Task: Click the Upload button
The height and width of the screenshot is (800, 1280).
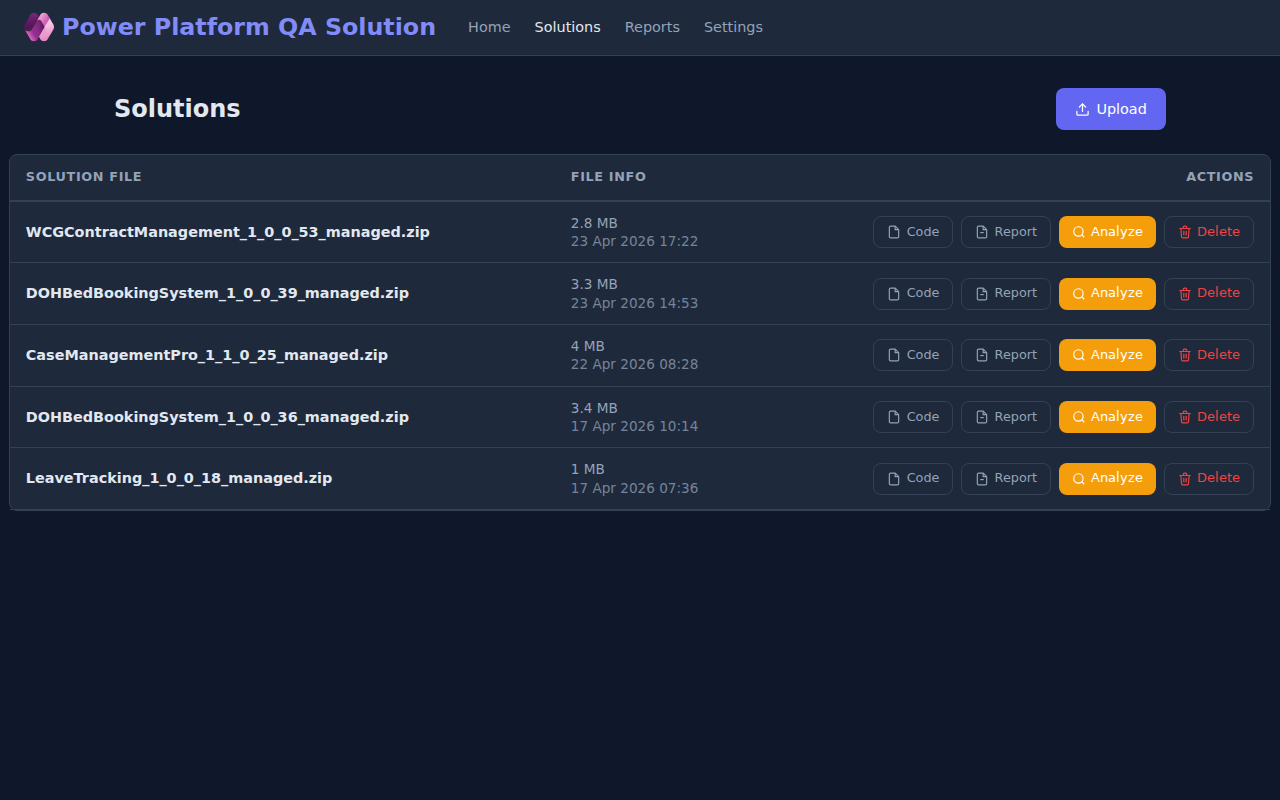Action: click(1110, 108)
